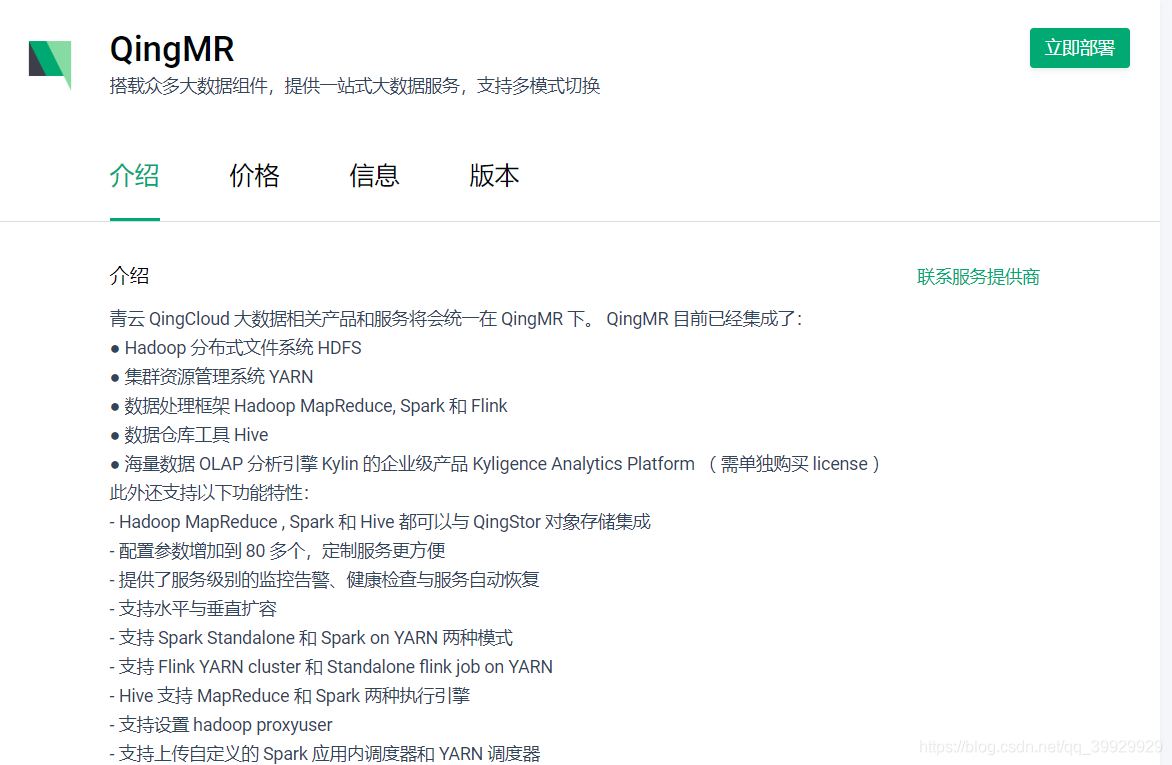Click the line starting 青云 QingCloud 大数据

tap(456, 319)
